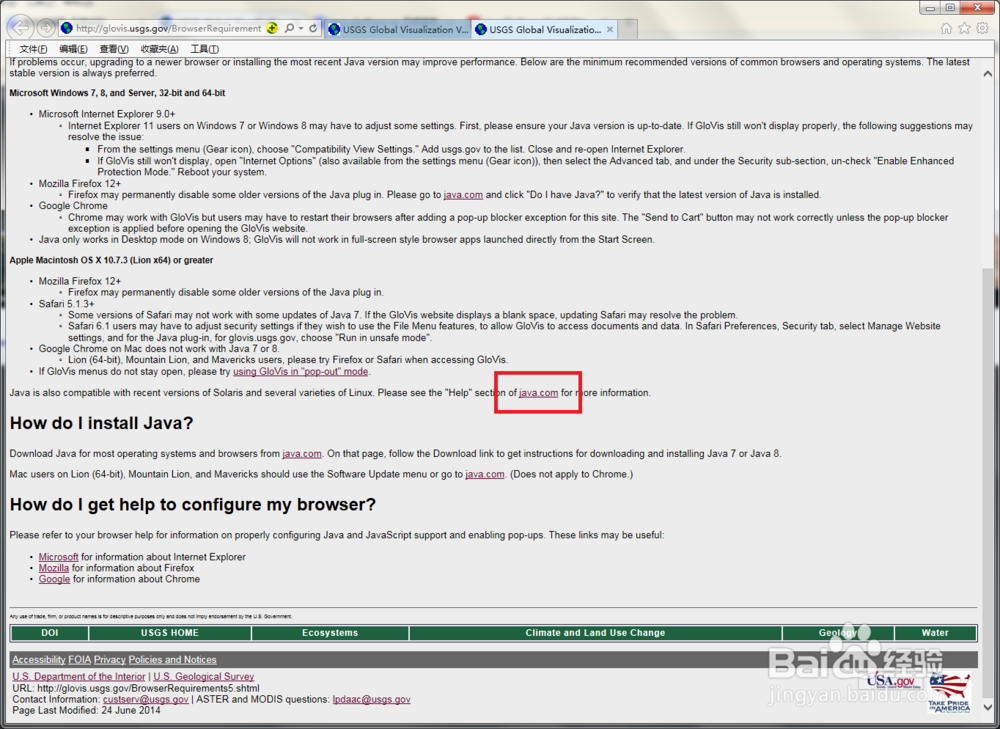
Task: Click 'Microsoft Windows 7, 8, and Server' heading
Action: 117,93
